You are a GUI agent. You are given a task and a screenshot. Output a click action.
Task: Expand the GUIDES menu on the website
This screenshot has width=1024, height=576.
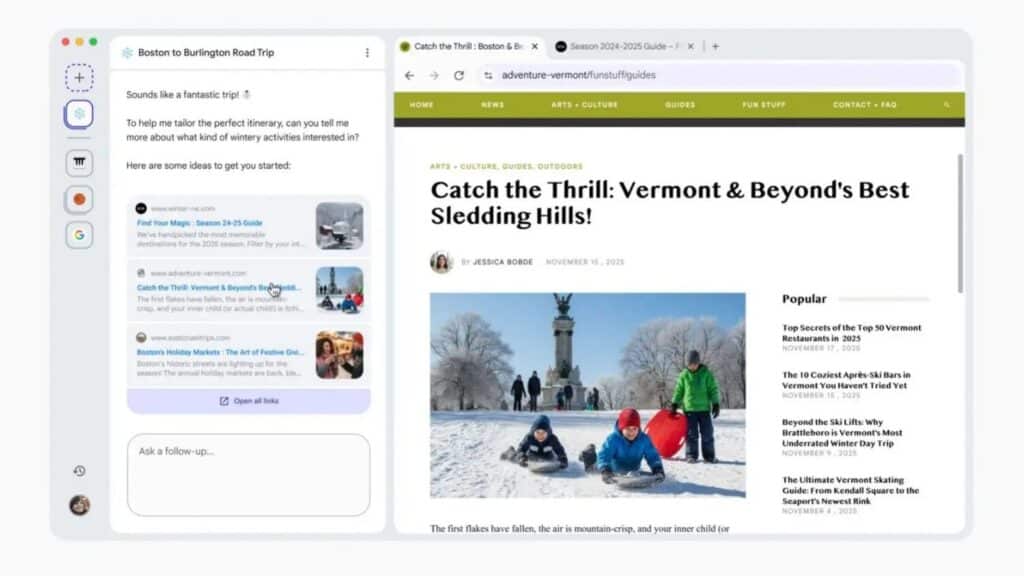[680, 104]
